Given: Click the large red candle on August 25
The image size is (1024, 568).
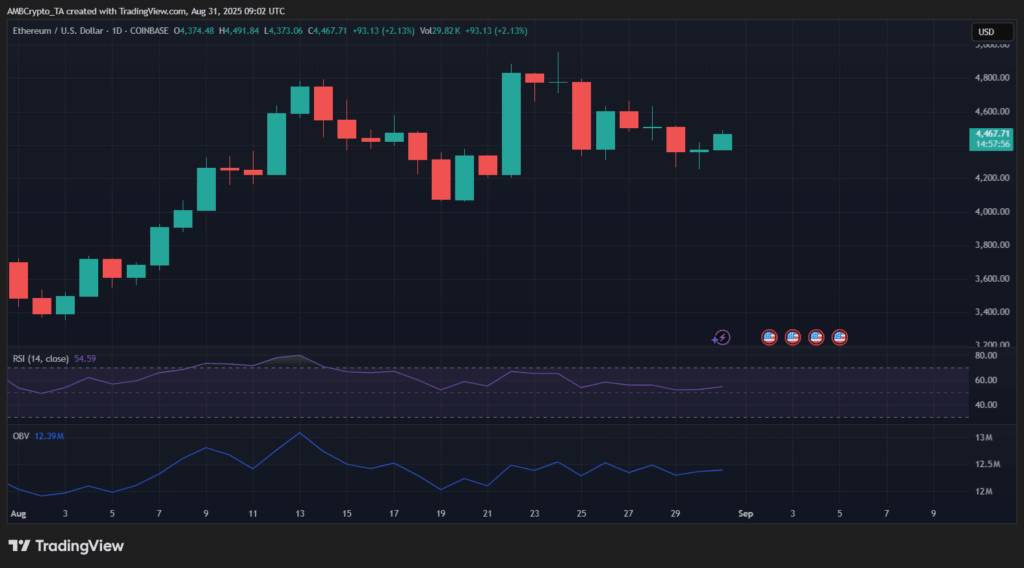Looking at the screenshot, I should coord(581,116).
